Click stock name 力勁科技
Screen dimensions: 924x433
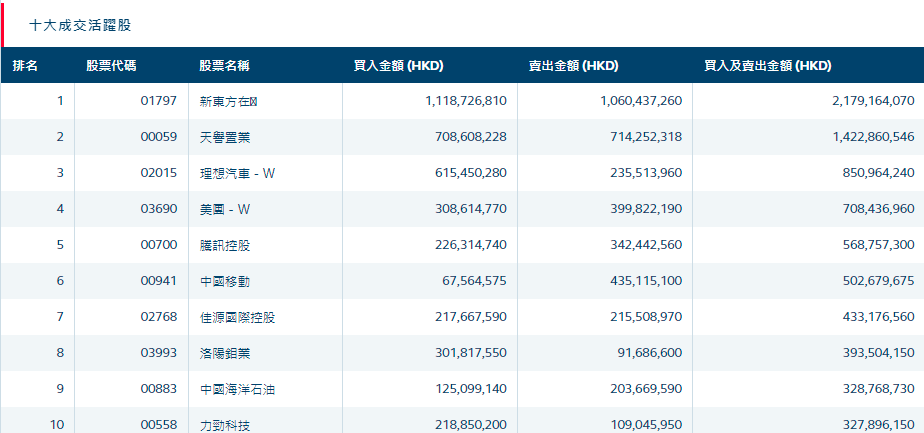225,425
